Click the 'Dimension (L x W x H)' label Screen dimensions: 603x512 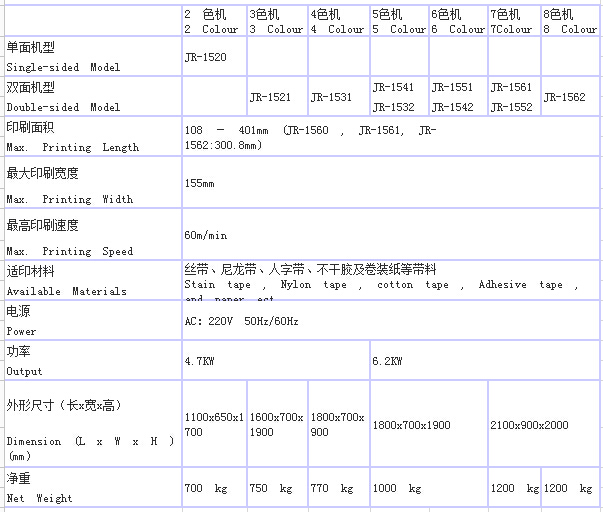(x=90, y=441)
